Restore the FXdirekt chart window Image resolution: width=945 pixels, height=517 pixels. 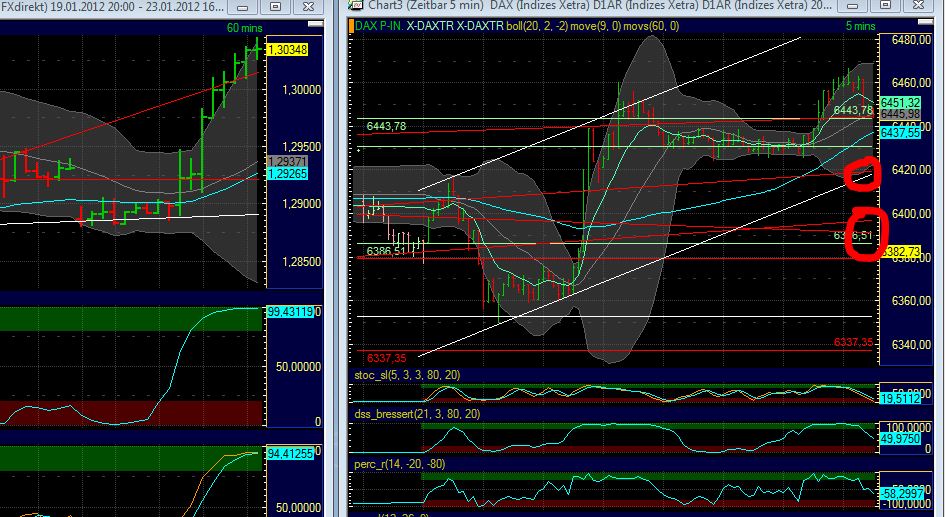coord(275,7)
